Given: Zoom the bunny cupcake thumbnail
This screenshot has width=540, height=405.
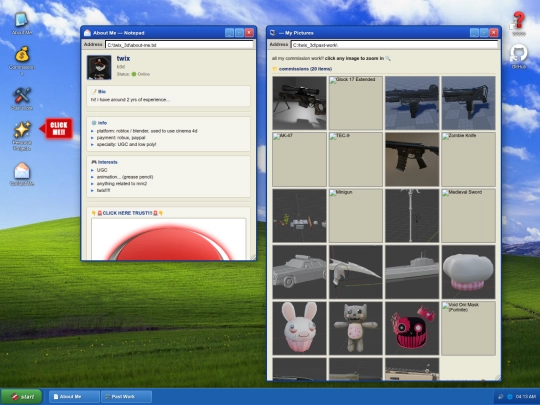Looking at the screenshot, I should [x=299, y=328].
